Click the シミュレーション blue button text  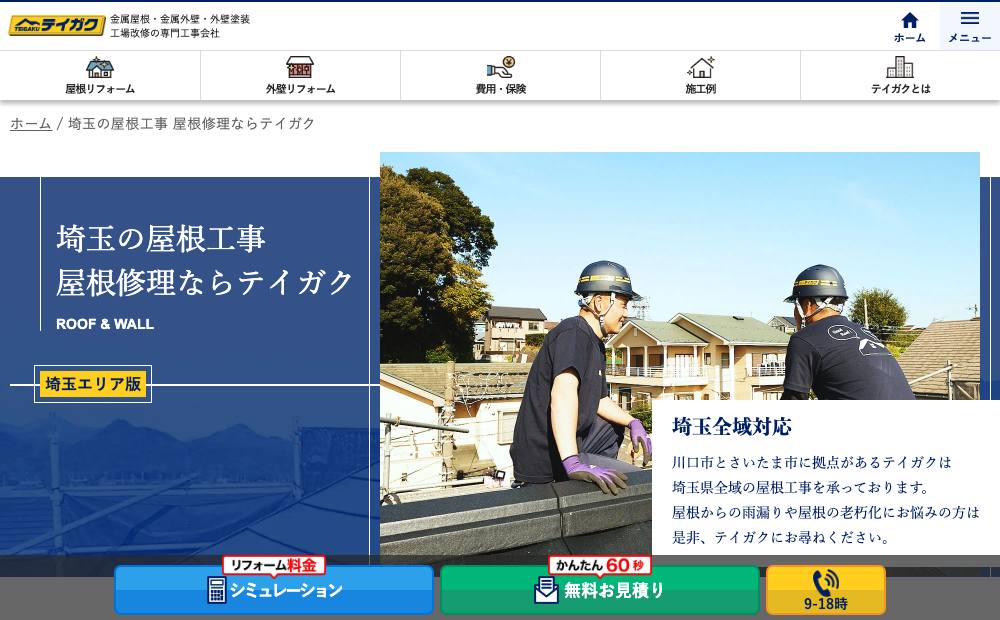point(286,590)
